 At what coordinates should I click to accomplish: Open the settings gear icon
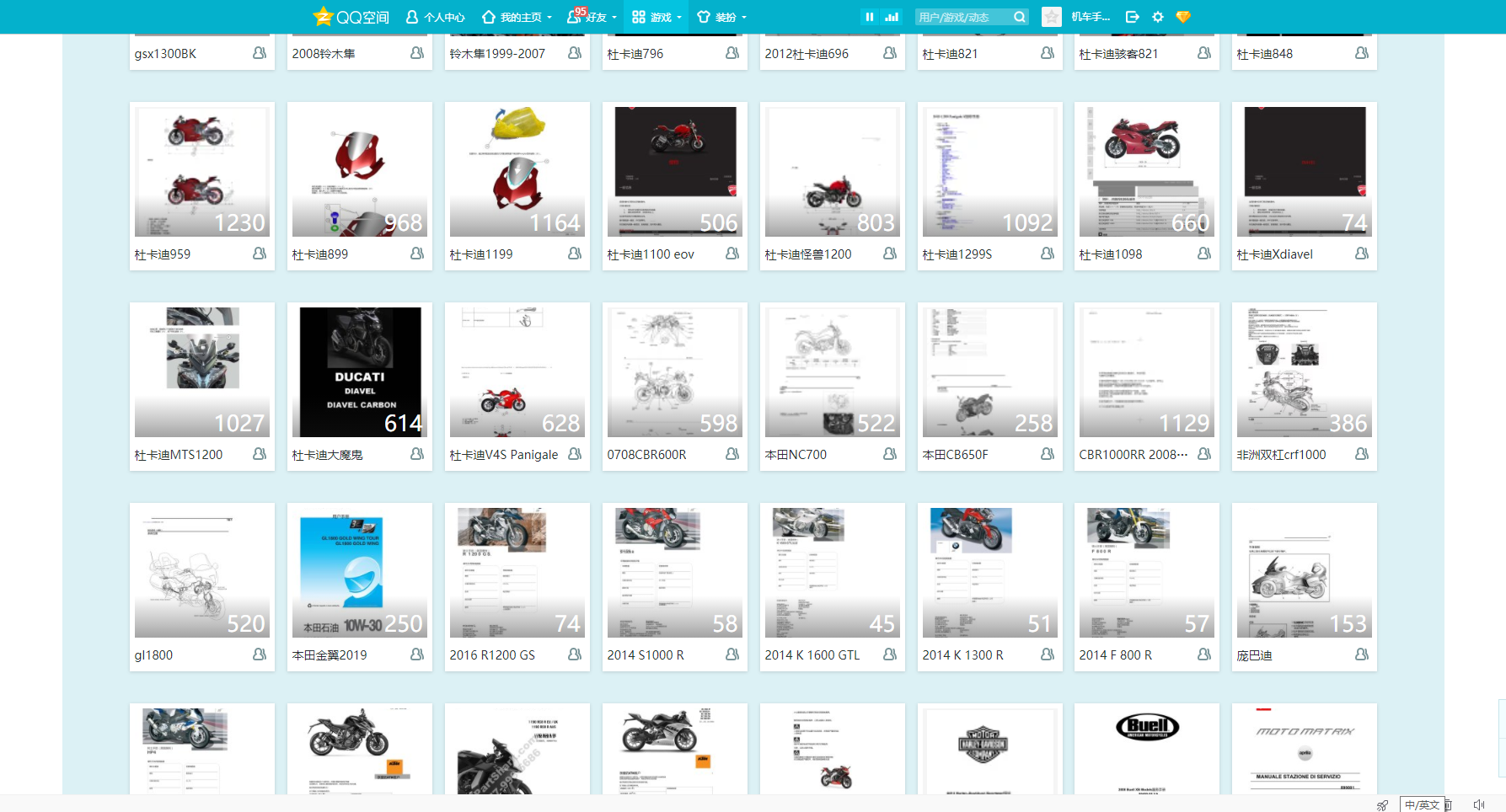pos(1158,17)
